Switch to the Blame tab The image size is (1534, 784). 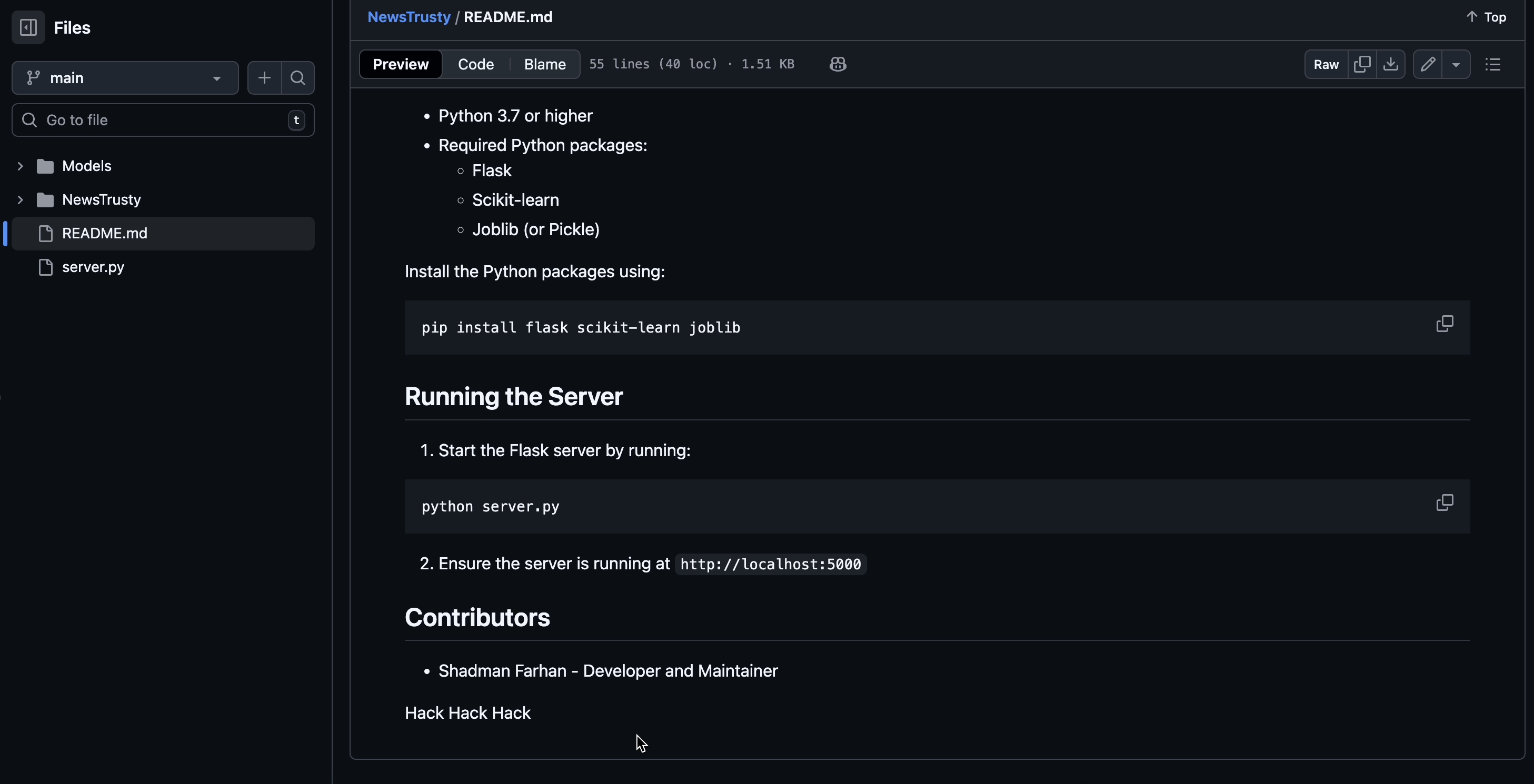(544, 64)
